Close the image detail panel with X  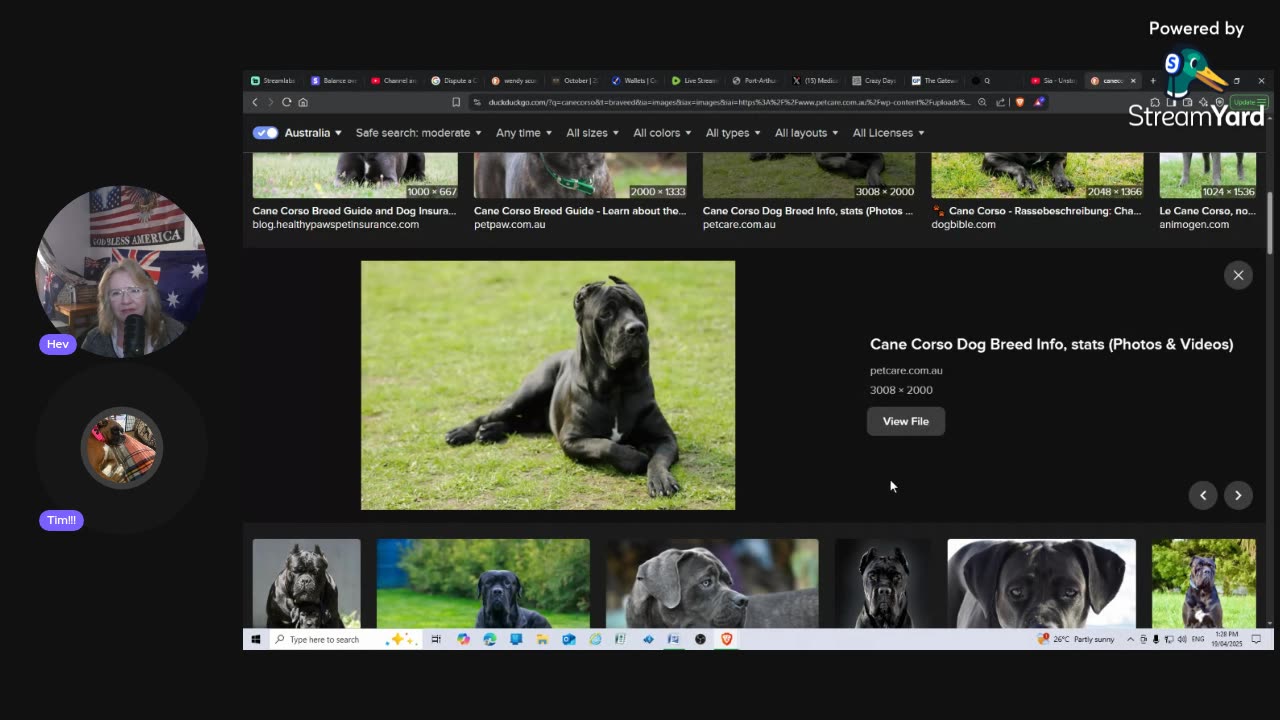[x=1238, y=275]
